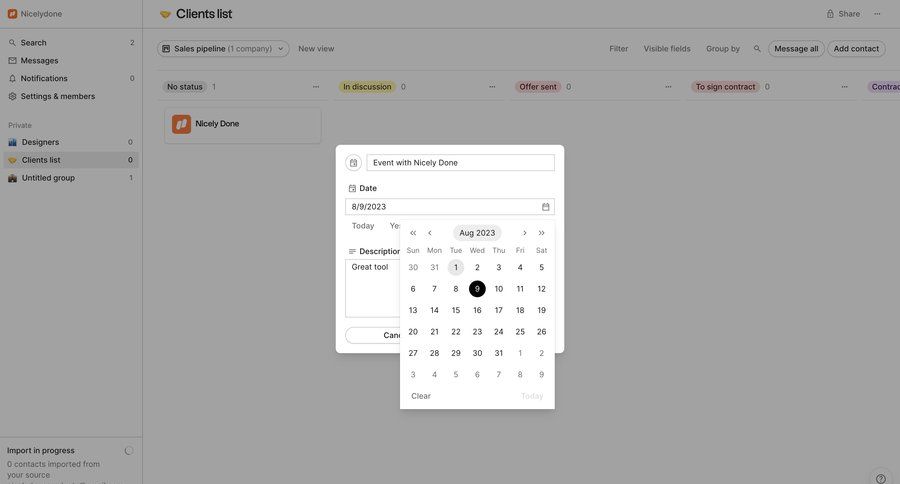
Task: Click the help question mark icon
Action: click(881, 478)
